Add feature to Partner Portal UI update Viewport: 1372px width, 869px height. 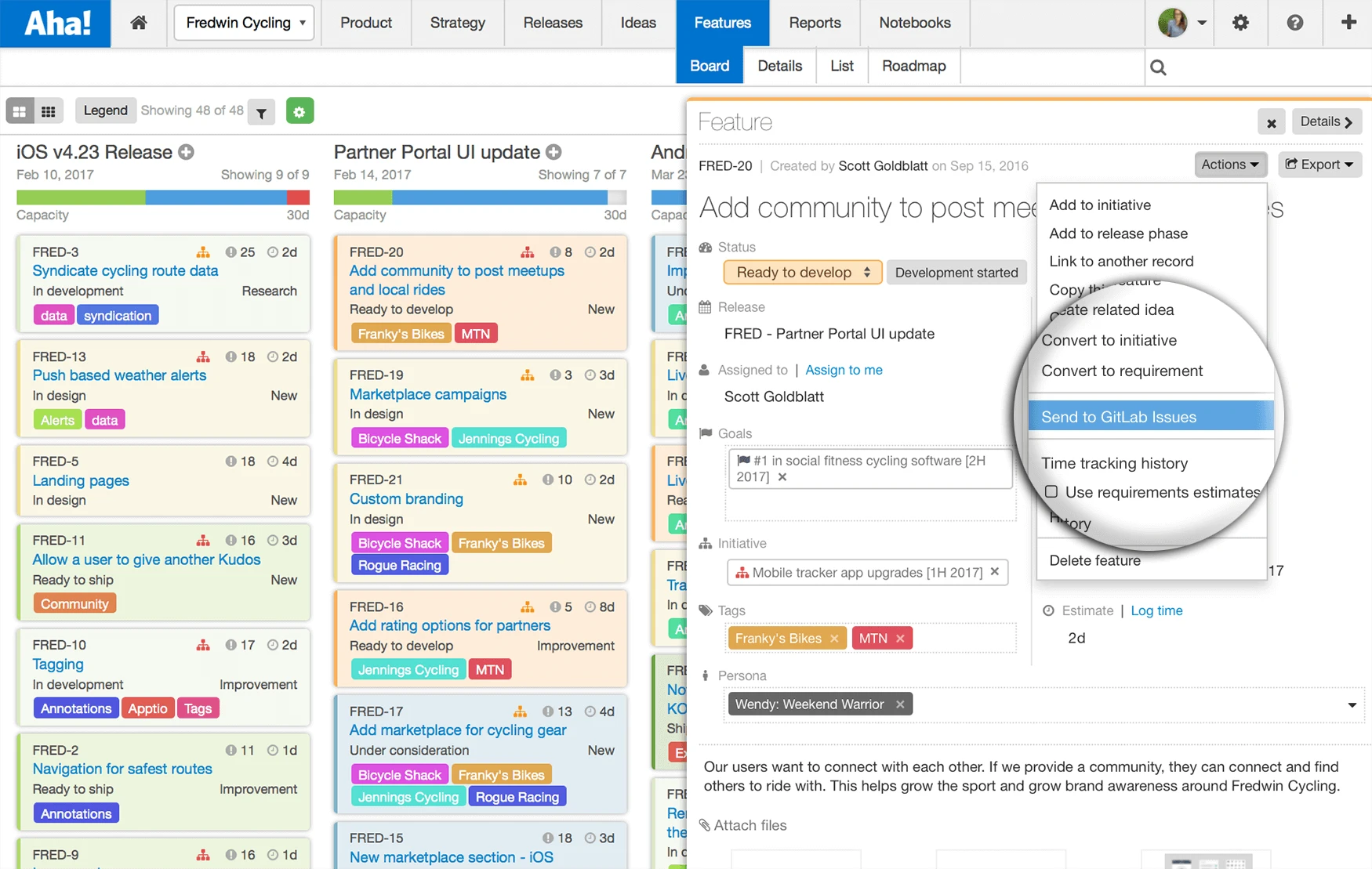[x=554, y=152]
